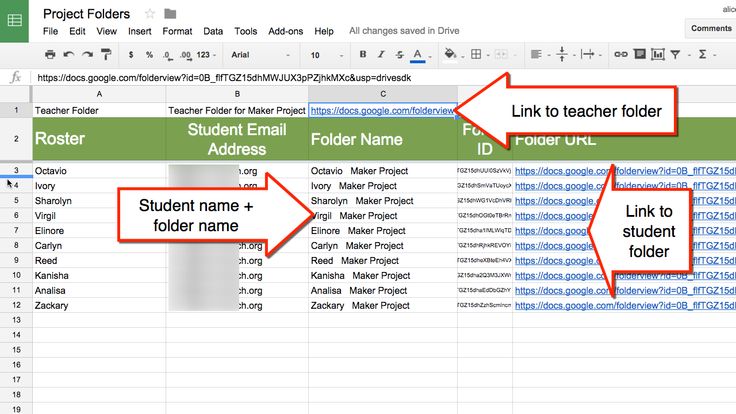Open the Data menu

click(x=213, y=31)
